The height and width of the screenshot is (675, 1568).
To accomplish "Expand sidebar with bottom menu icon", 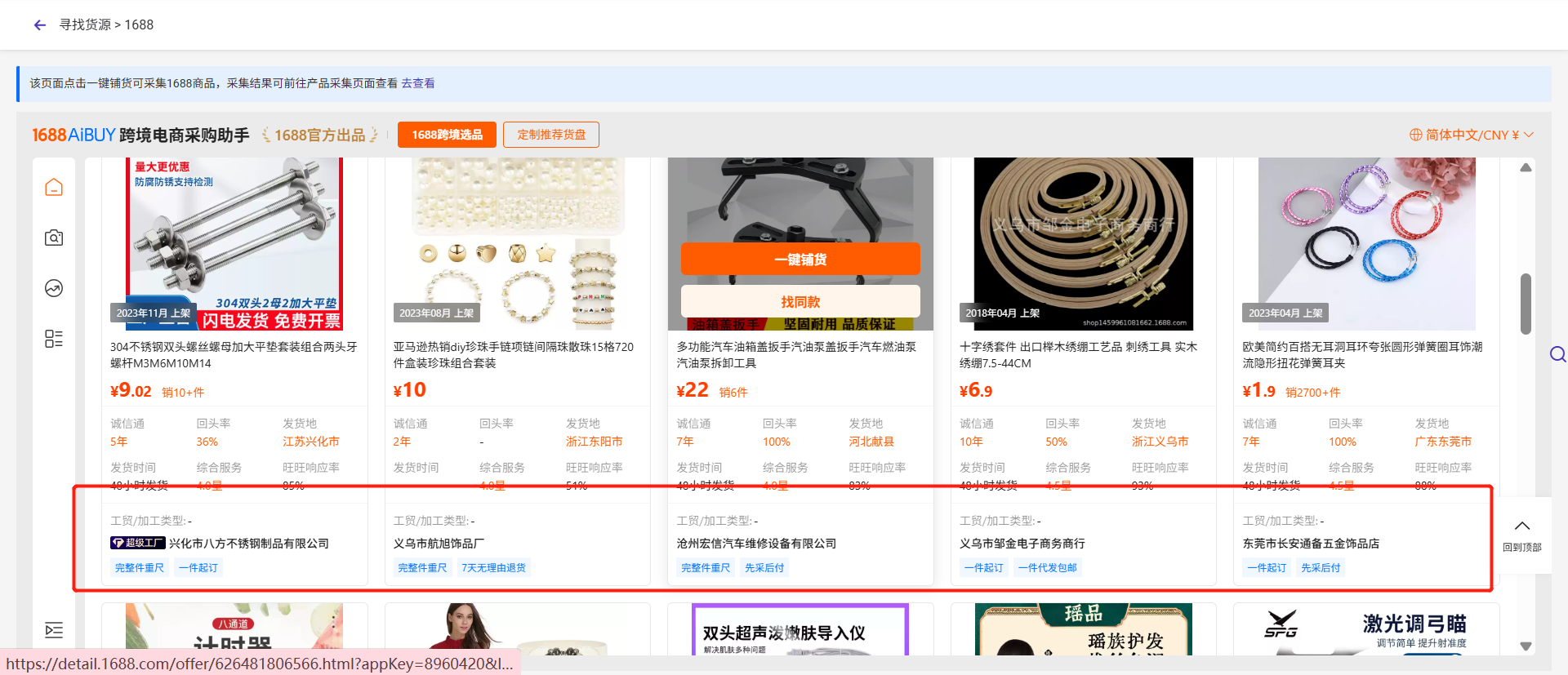I will pyautogui.click(x=54, y=629).
